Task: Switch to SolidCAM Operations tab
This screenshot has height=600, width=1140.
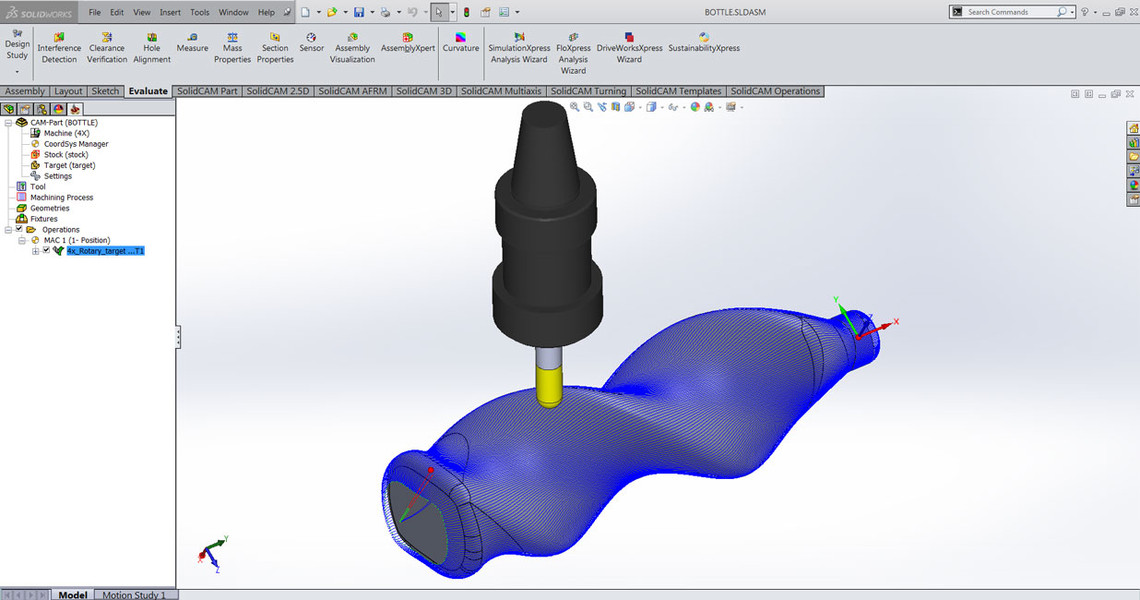Action: click(x=775, y=91)
